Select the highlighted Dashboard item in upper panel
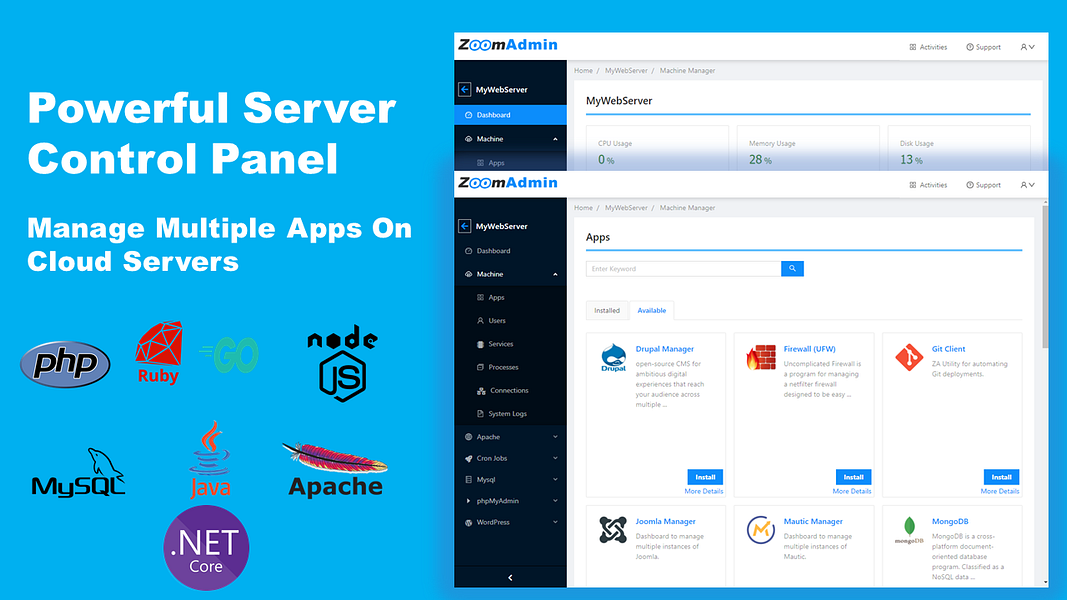1067x600 pixels. (x=510, y=115)
